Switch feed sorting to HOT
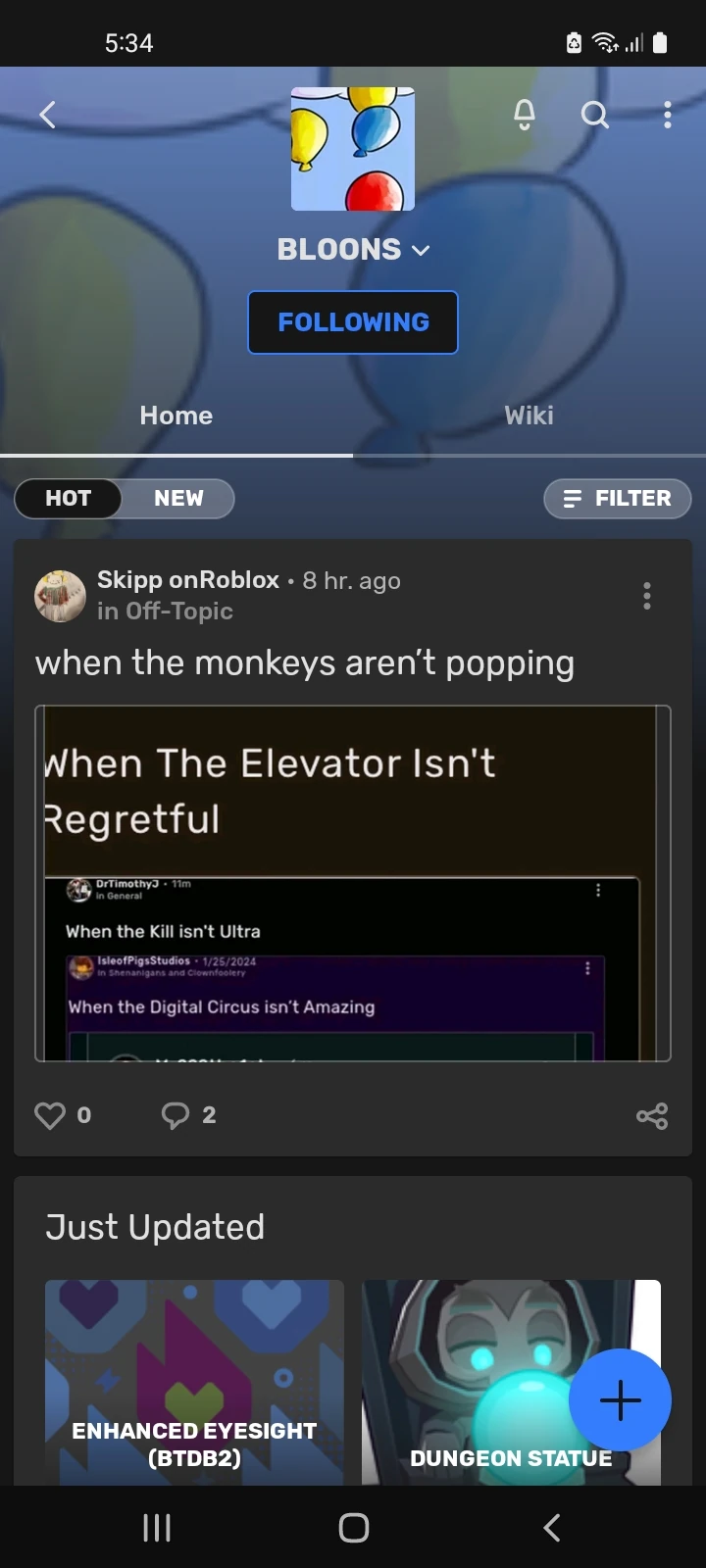 (x=69, y=498)
